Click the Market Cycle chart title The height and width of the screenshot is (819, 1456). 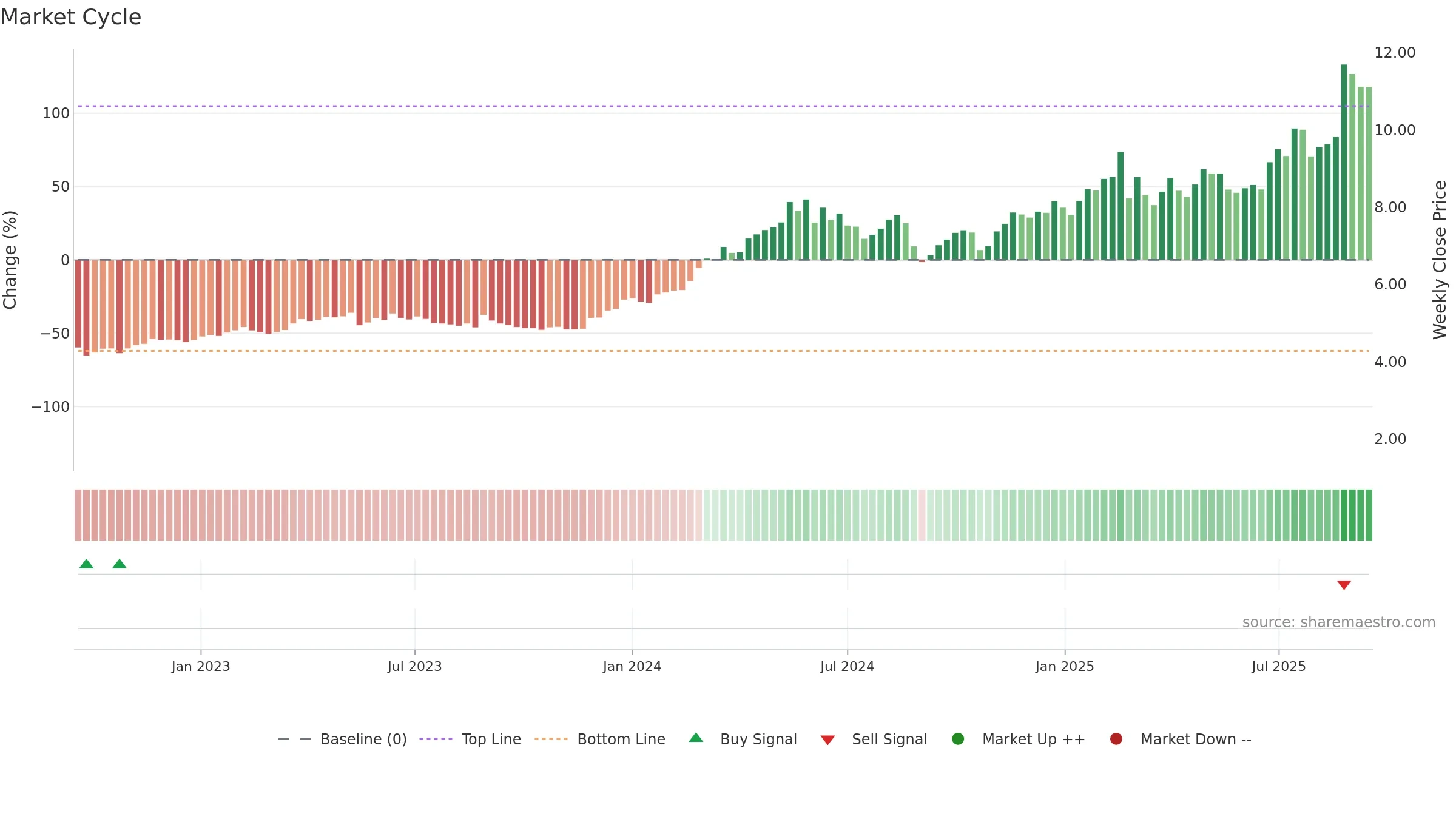coord(71,17)
